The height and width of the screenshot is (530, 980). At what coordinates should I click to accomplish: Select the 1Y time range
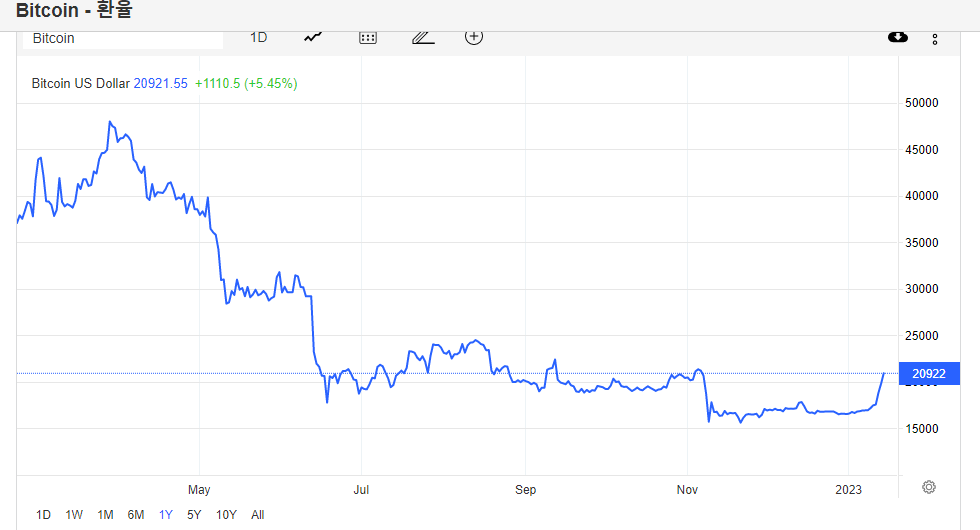tap(166, 514)
